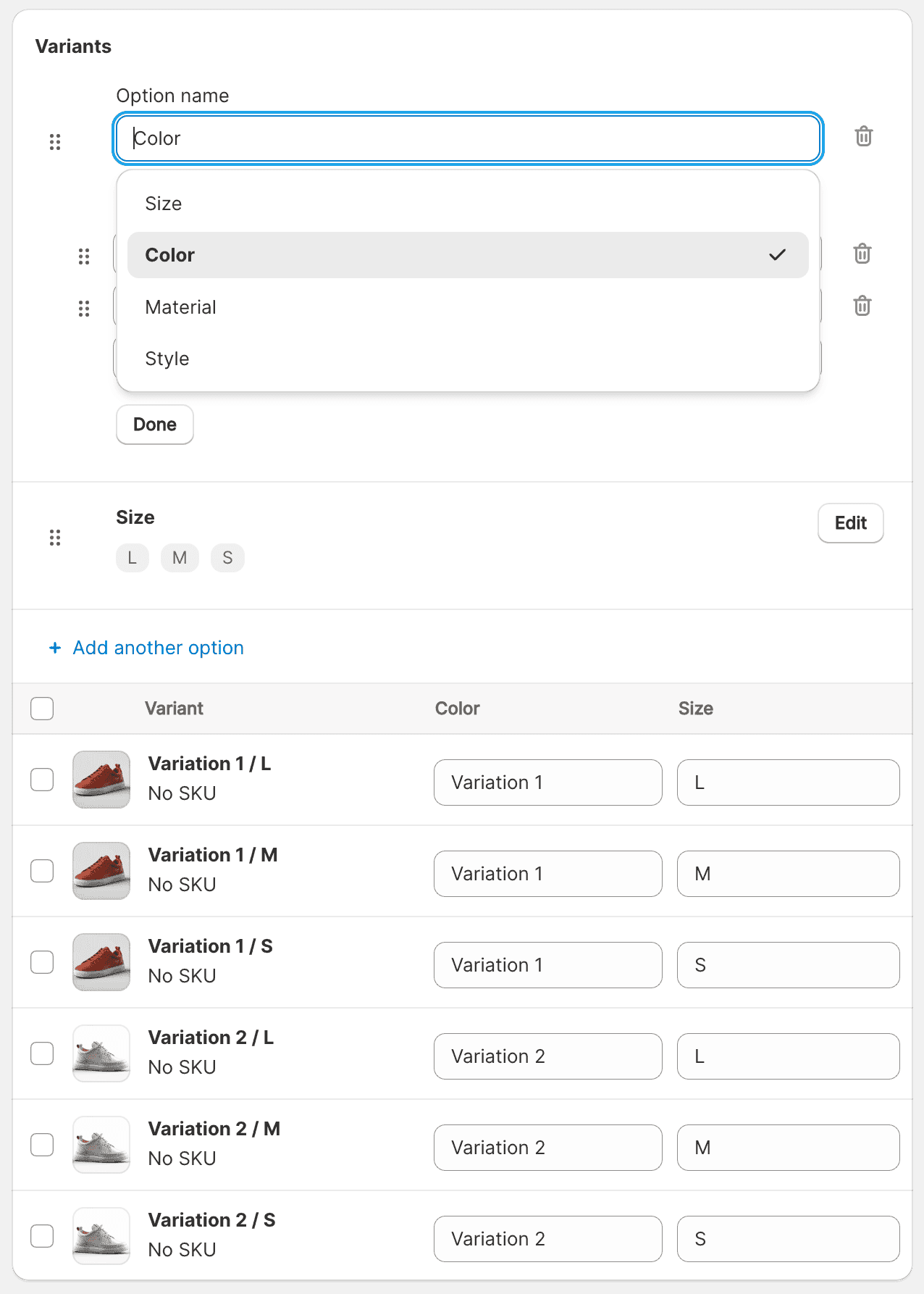Edit the Size option
The image size is (924, 1294).
[850, 523]
